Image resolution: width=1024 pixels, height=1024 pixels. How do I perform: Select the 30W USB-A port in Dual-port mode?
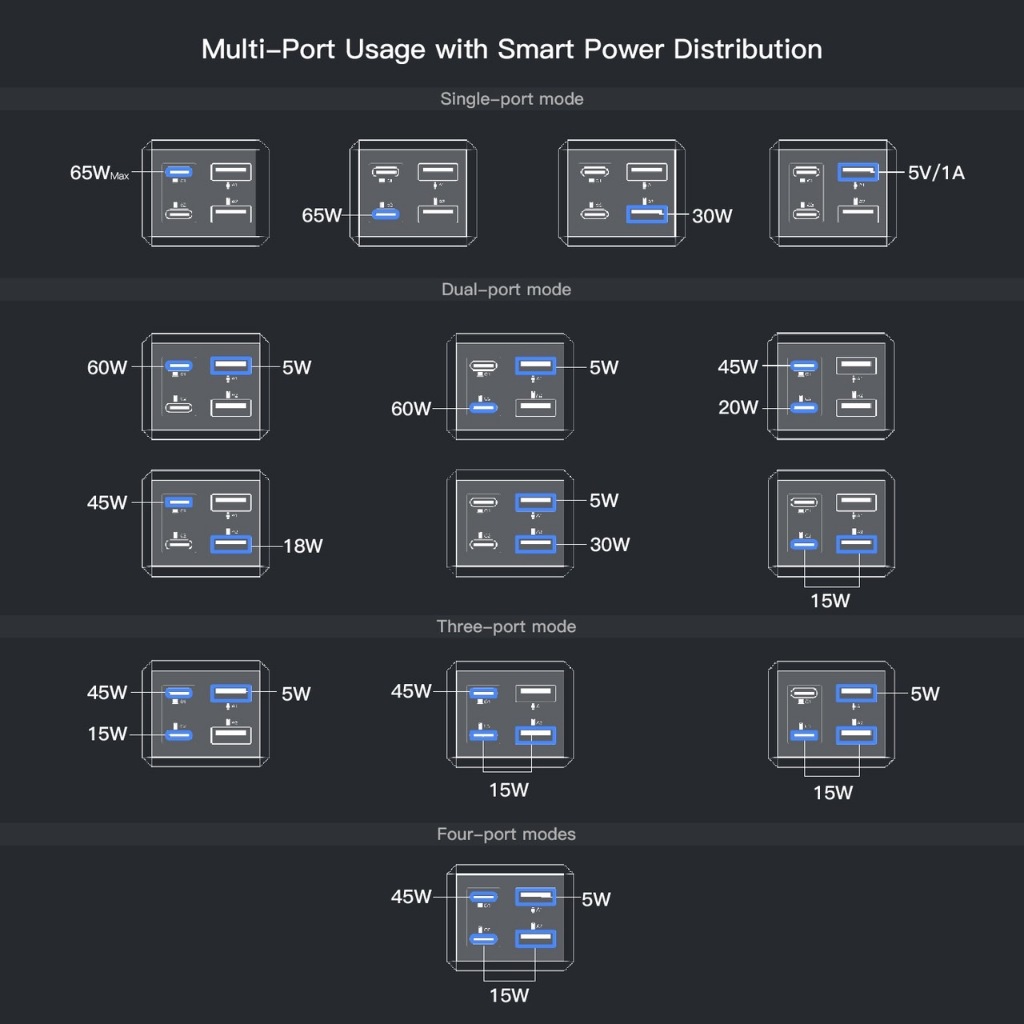(535, 545)
